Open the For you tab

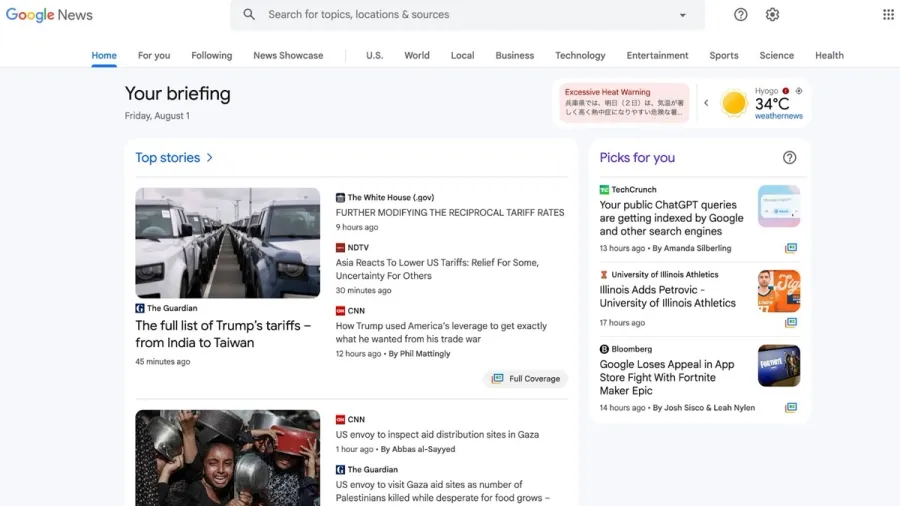coord(154,56)
